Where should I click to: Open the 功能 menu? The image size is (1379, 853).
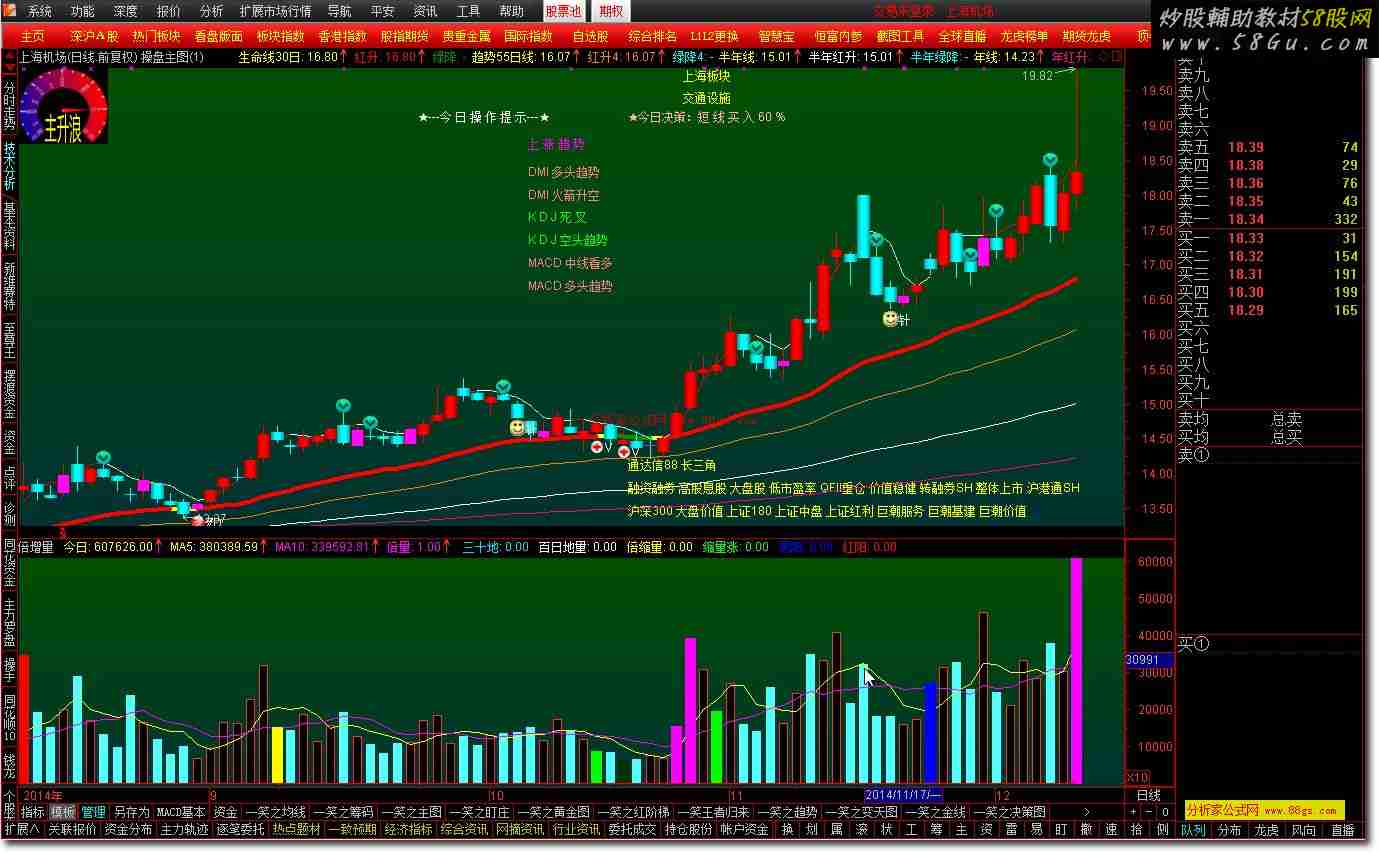83,11
